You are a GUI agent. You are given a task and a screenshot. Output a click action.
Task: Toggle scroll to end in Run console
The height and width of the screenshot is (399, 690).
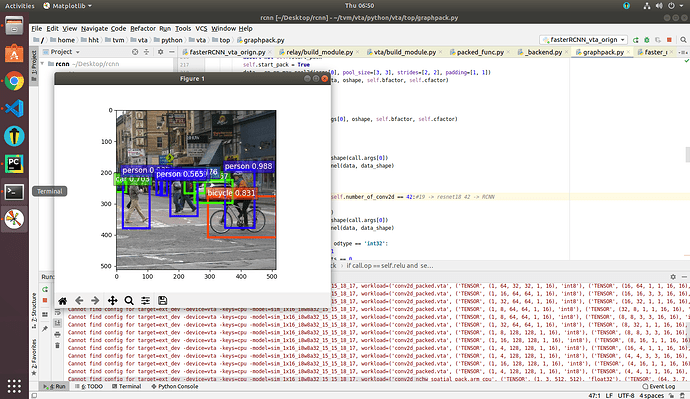(x=58, y=323)
